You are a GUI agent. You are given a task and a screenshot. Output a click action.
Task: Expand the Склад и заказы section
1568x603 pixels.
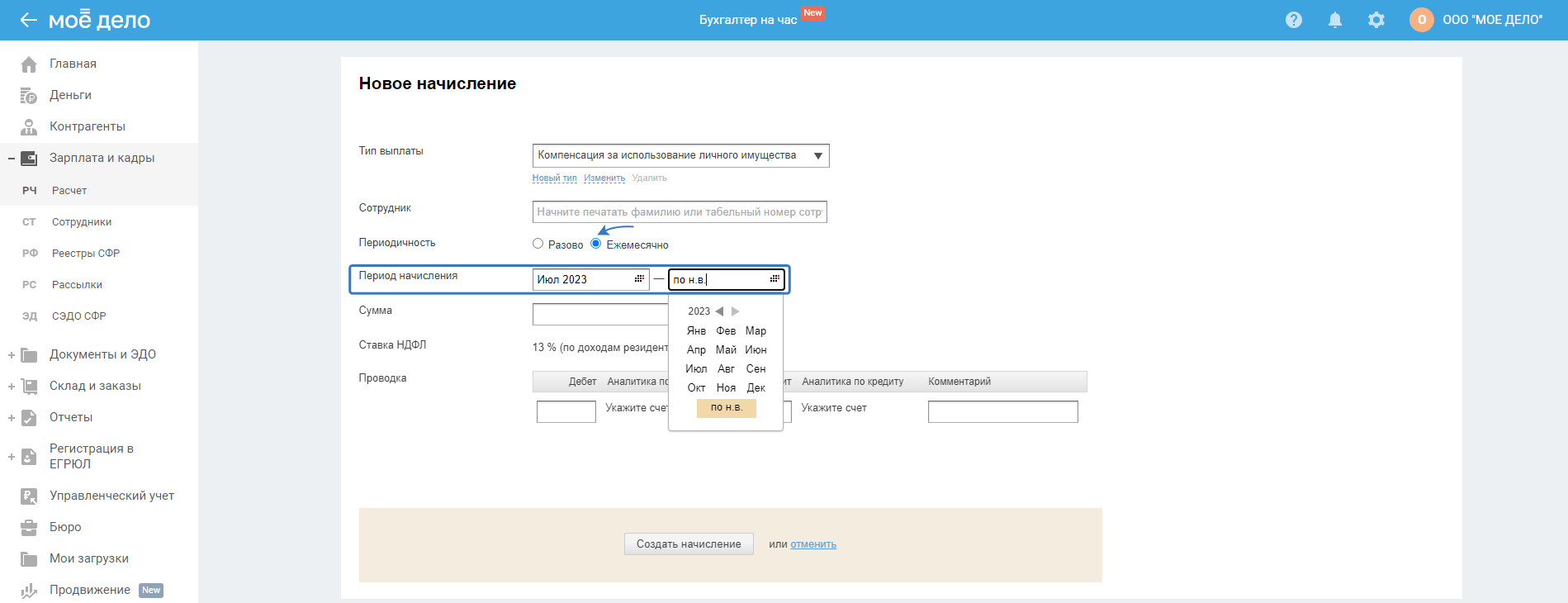click(x=12, y=387)
